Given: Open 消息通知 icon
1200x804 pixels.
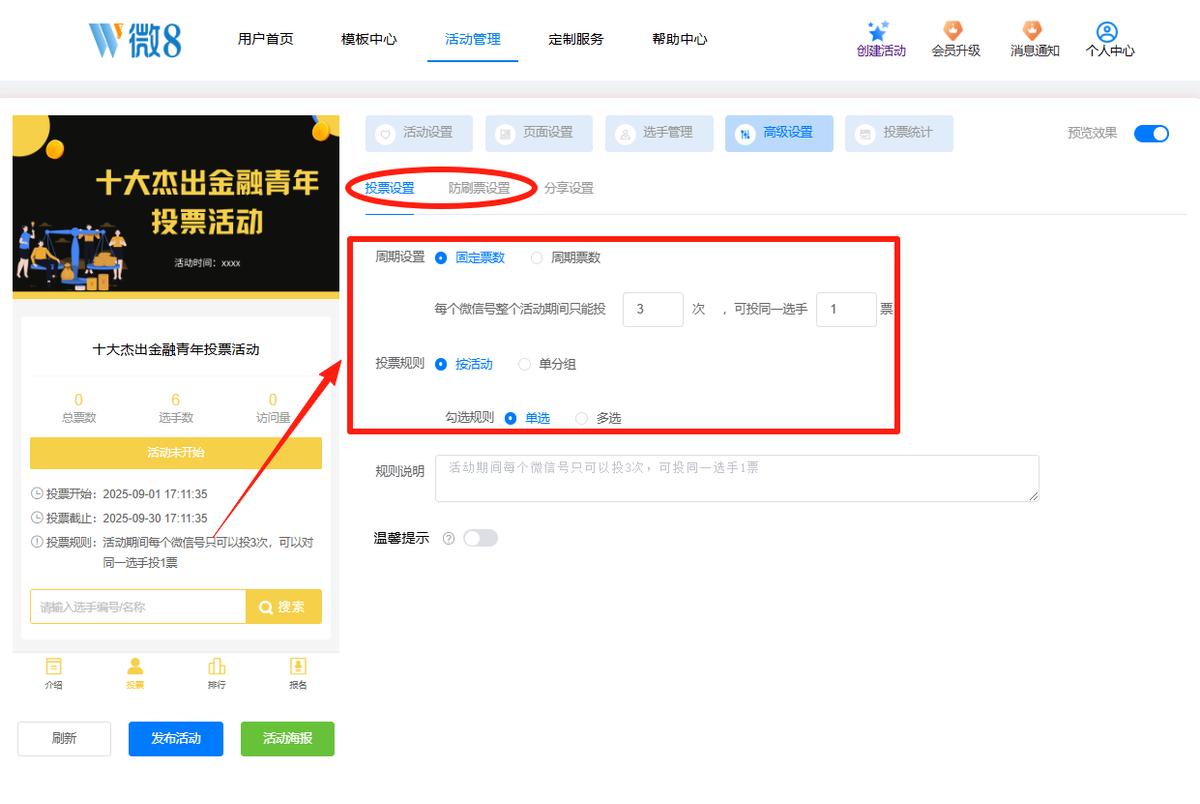Looking at the screenshot, I should point(1032,31).
